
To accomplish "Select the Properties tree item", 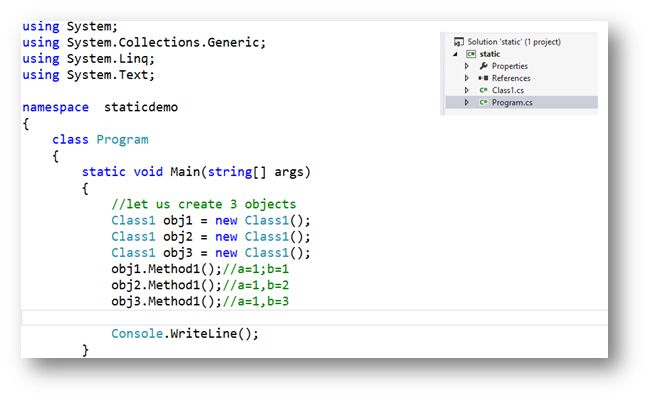I will [x=509, y=66].
